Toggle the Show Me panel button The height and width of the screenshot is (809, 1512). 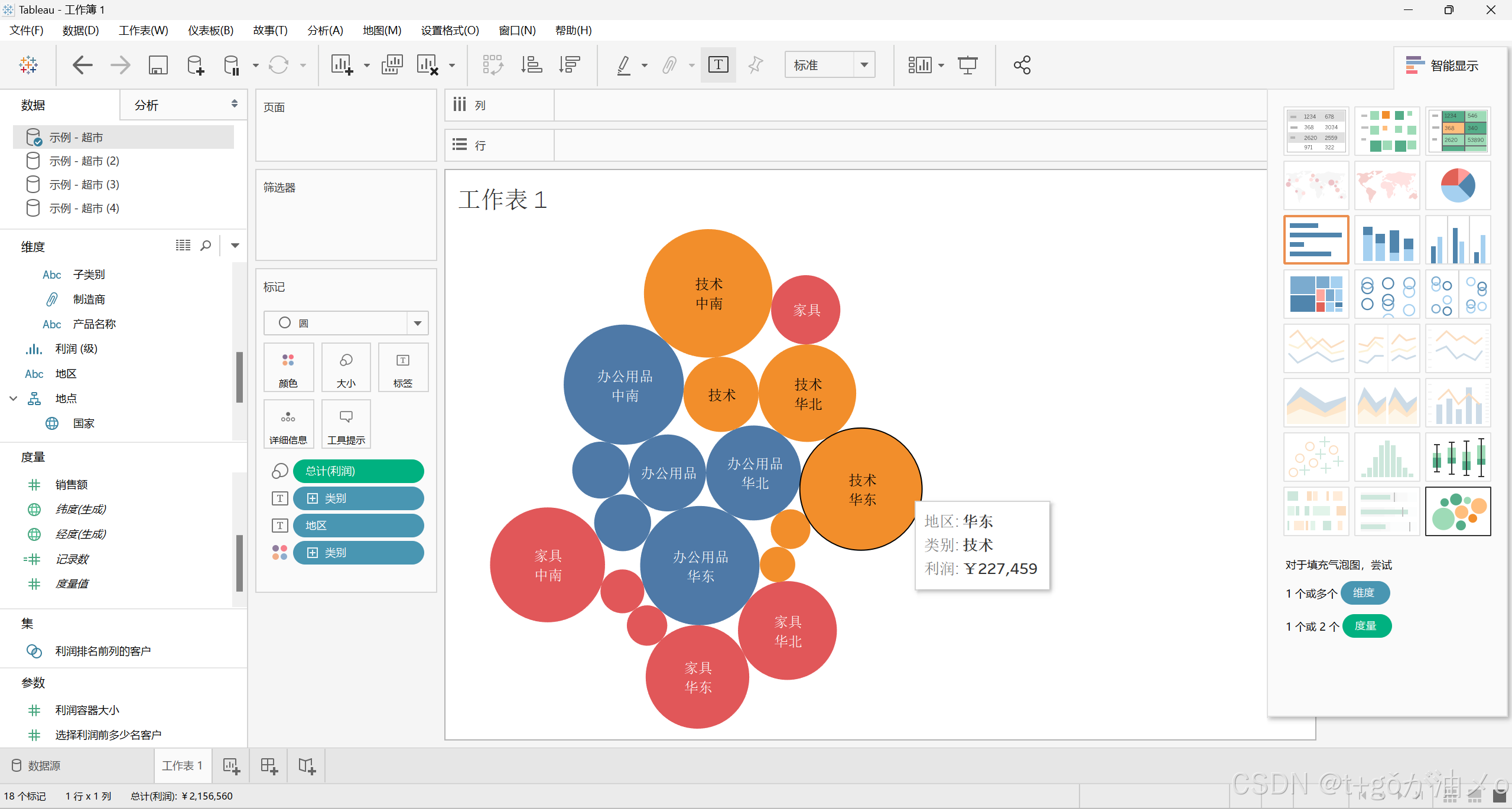click(1442, 66)
